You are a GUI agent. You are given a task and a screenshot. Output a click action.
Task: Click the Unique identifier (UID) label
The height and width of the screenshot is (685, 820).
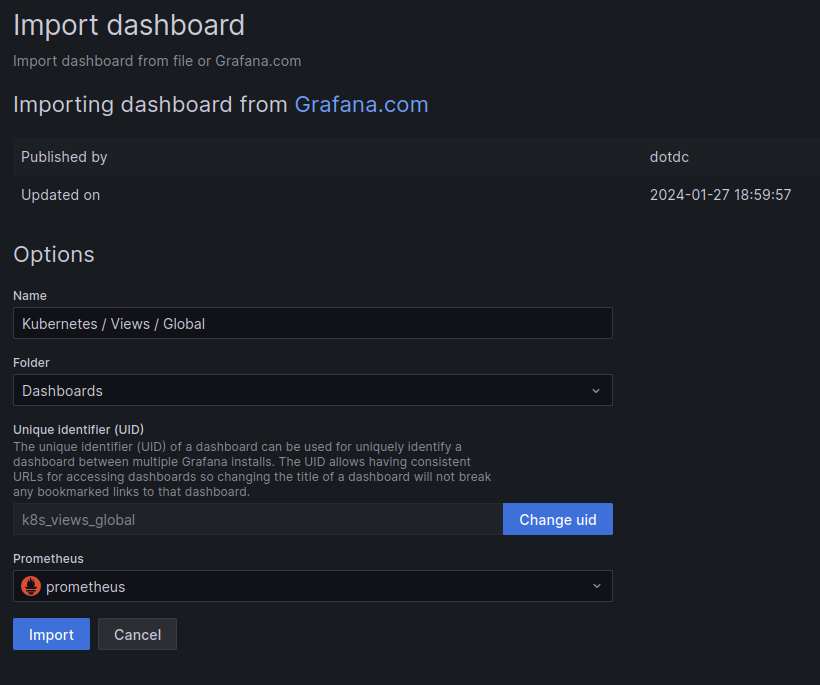(78, 429)
